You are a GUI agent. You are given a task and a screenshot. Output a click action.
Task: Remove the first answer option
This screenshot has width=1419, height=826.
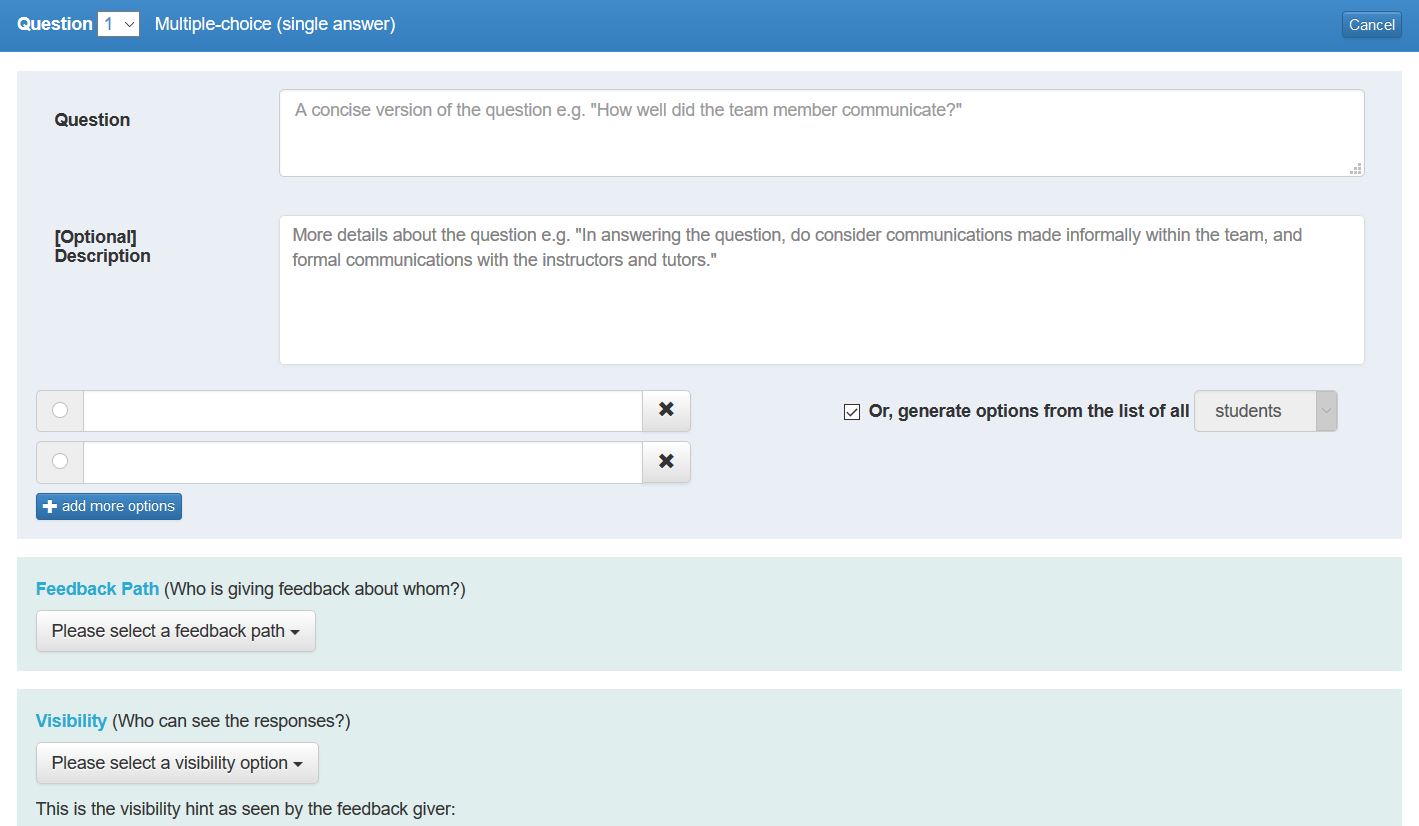(665, 410)
